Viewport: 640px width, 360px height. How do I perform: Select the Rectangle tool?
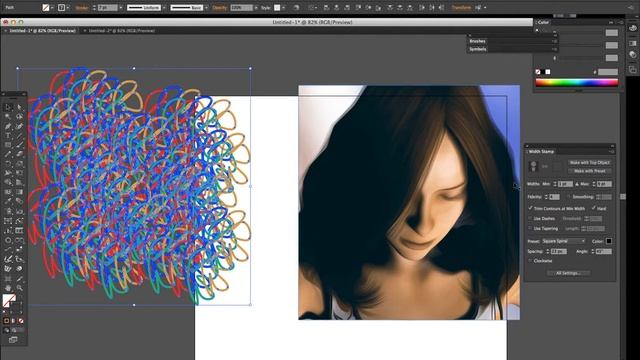point(8,145)
